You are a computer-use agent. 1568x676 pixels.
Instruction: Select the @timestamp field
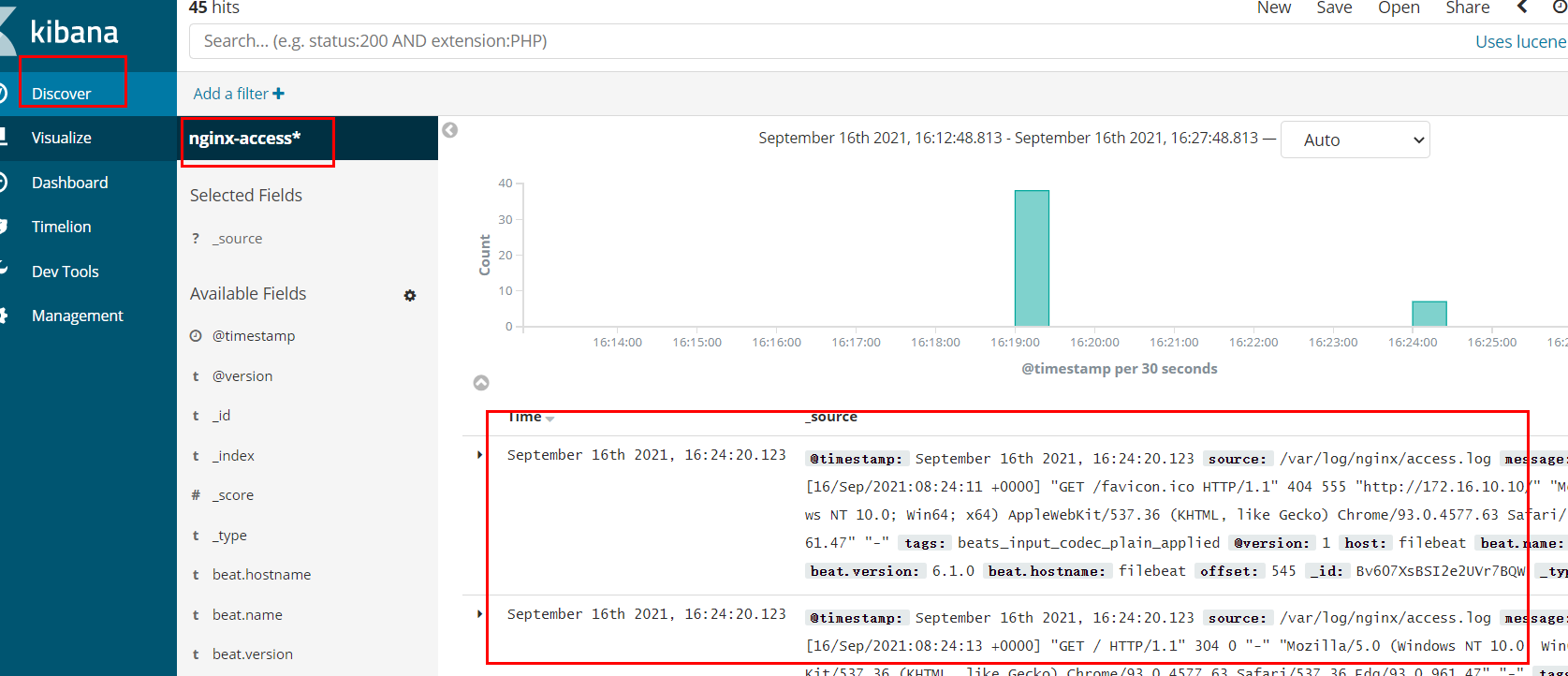pyautogui.click(x=254, y=336)
